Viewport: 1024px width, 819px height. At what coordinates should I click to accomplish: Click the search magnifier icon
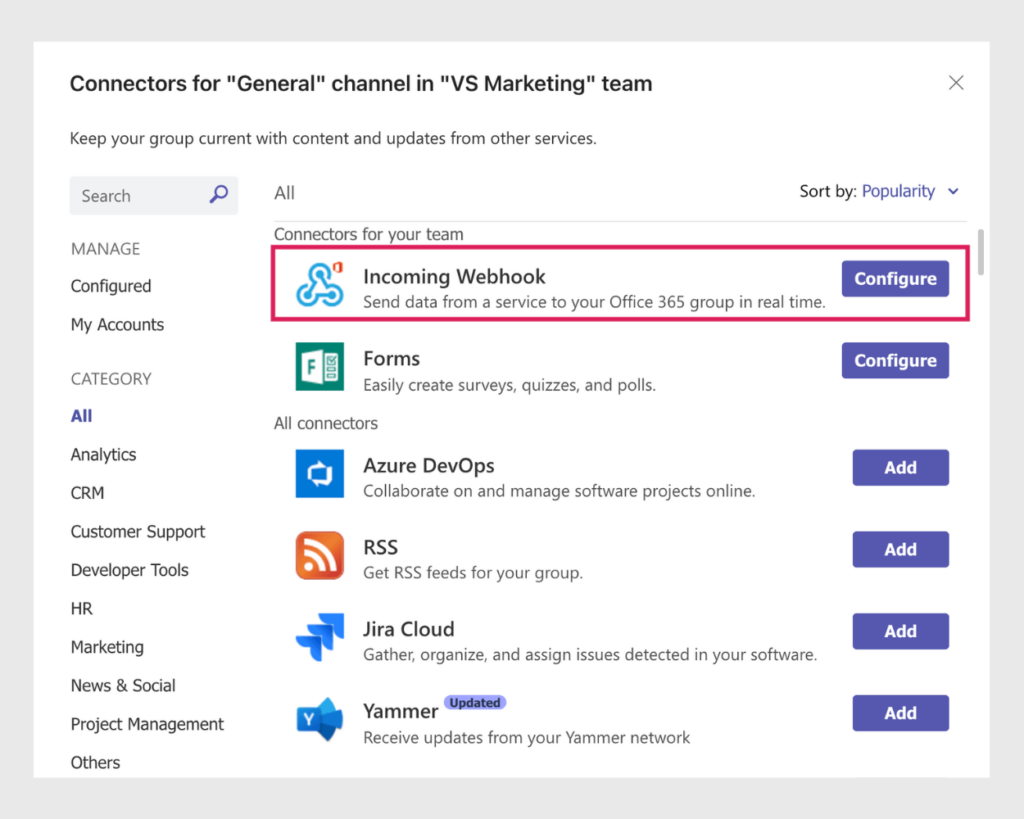[x=219, y=194]
